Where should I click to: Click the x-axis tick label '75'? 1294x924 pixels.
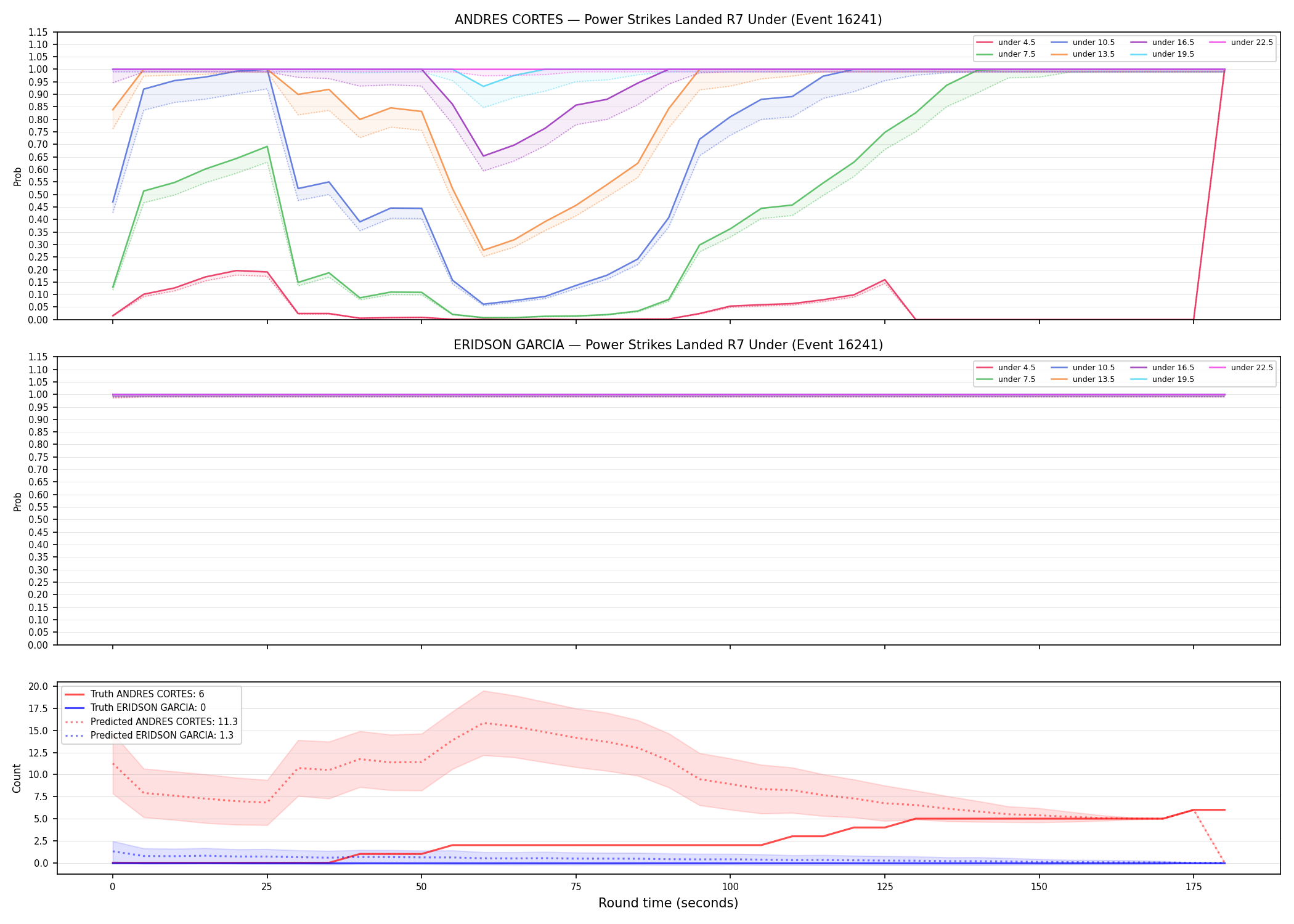tap(576, 887)
